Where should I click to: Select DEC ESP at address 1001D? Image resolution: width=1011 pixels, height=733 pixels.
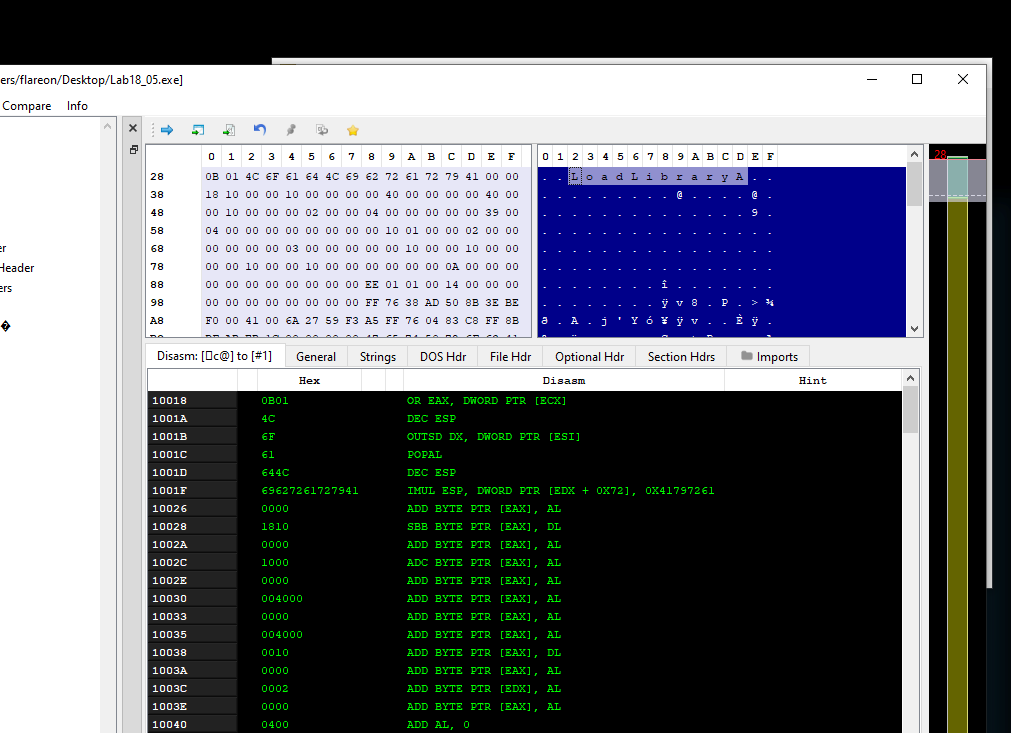coord(431,473)
